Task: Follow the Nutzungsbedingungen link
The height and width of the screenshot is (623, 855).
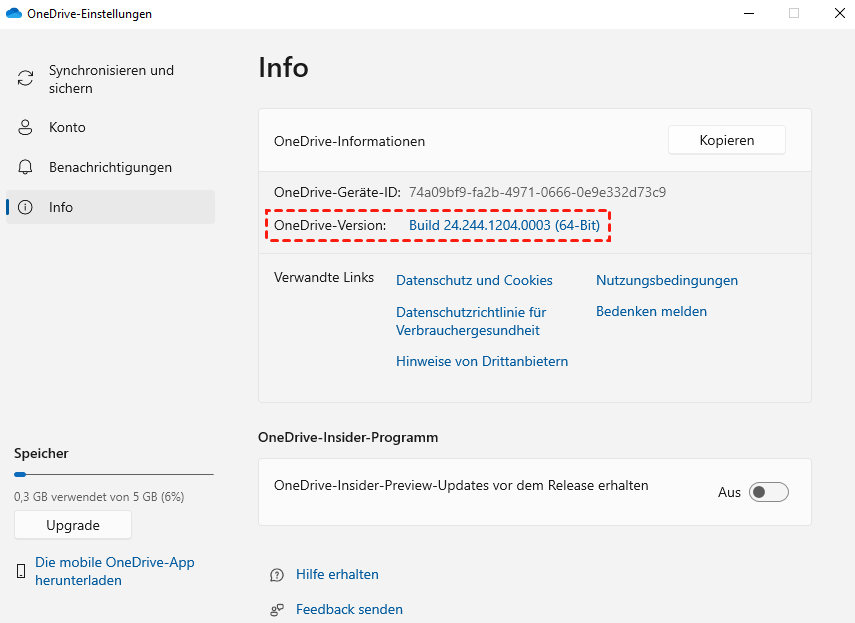Action: tap(667, 280)
